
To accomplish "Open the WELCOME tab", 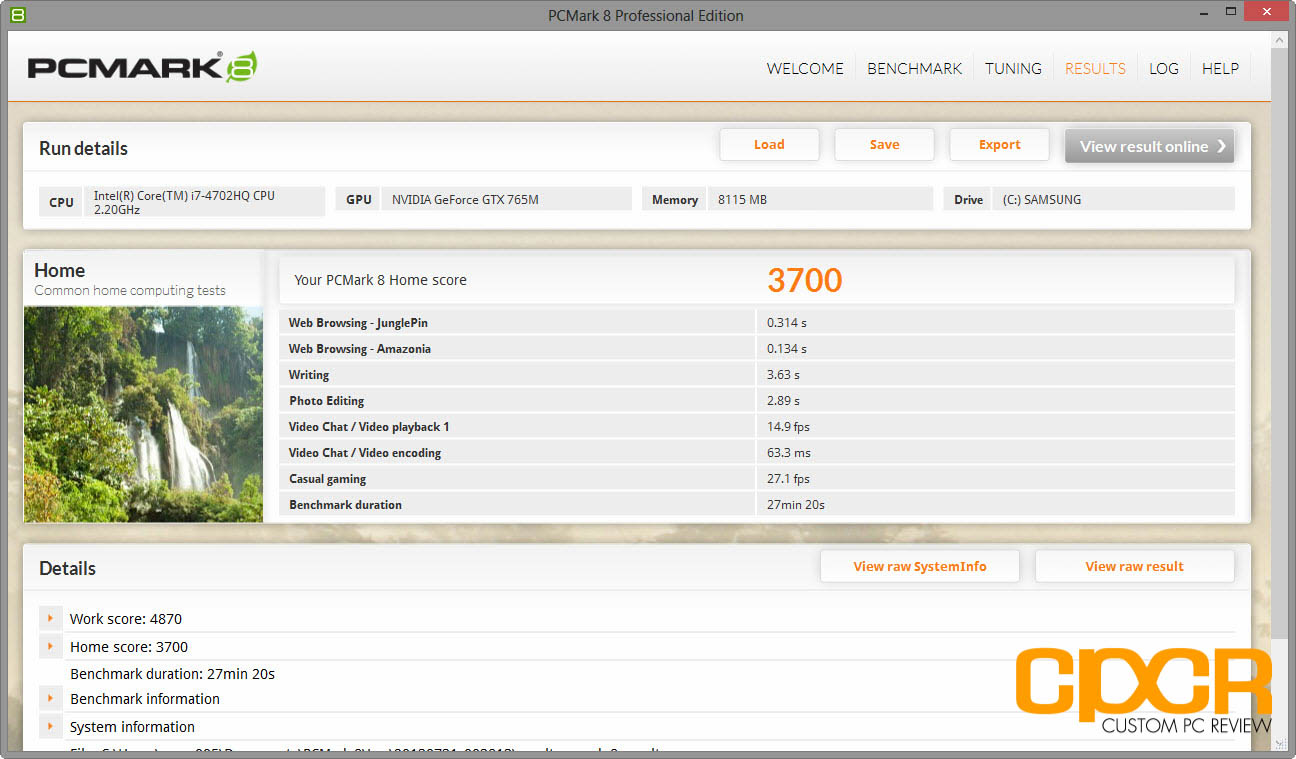I will [x=805, y=68].
